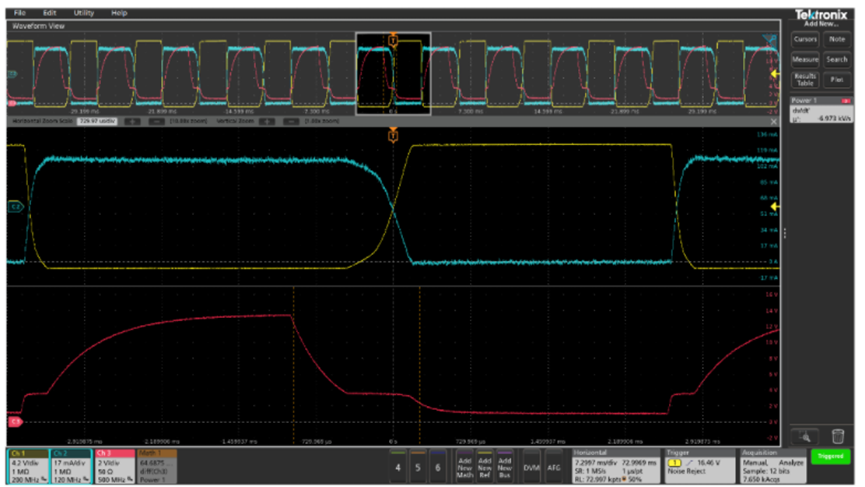The height and width of the screenshot is (487, 865).
Task: Click the zoom magnifier icon beside trash
Action: pyautogui.click(x=807, y=436)
